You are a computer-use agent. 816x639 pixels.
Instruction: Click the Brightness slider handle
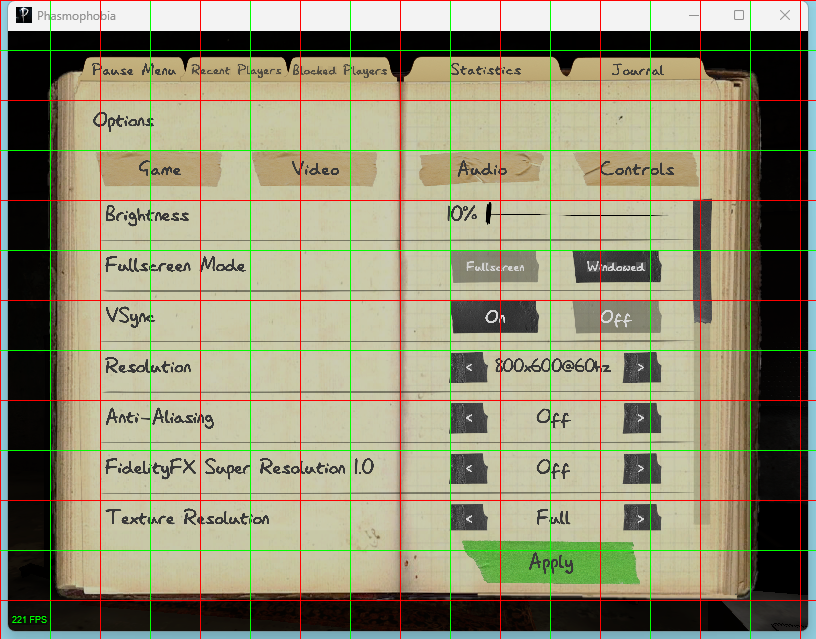[x=488, y=214]
